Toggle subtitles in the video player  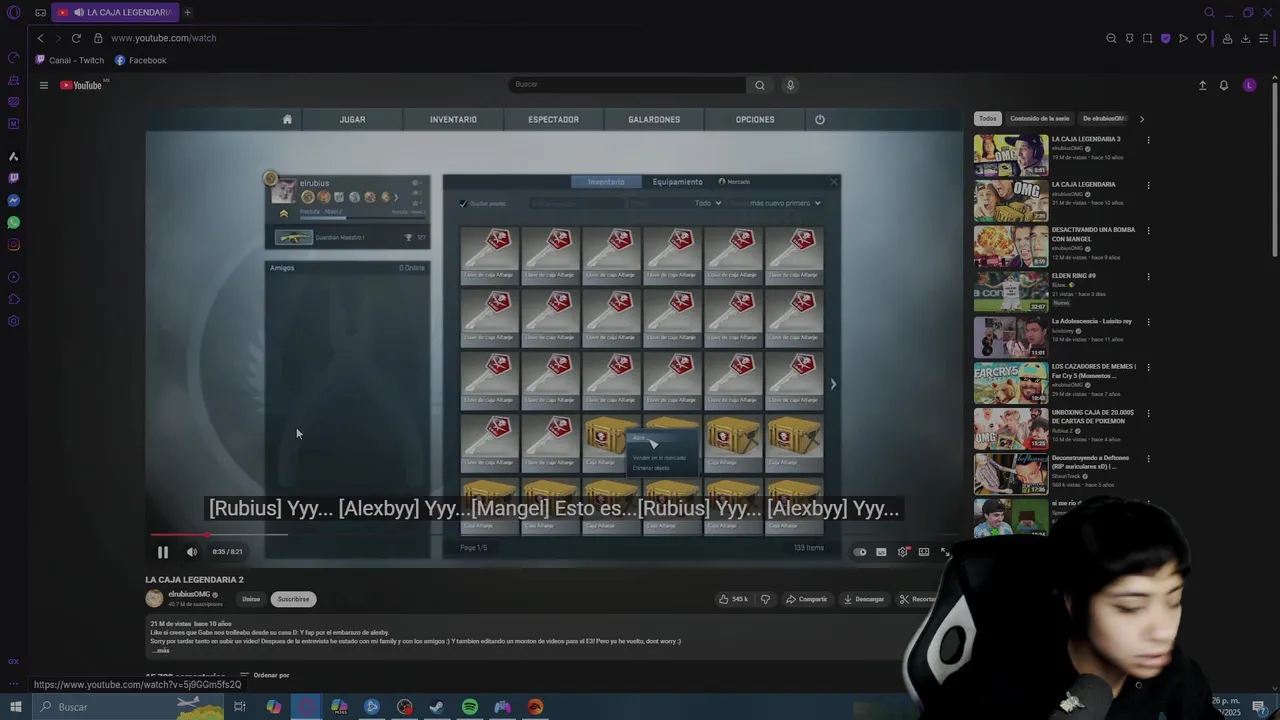(x=881, y=552)
